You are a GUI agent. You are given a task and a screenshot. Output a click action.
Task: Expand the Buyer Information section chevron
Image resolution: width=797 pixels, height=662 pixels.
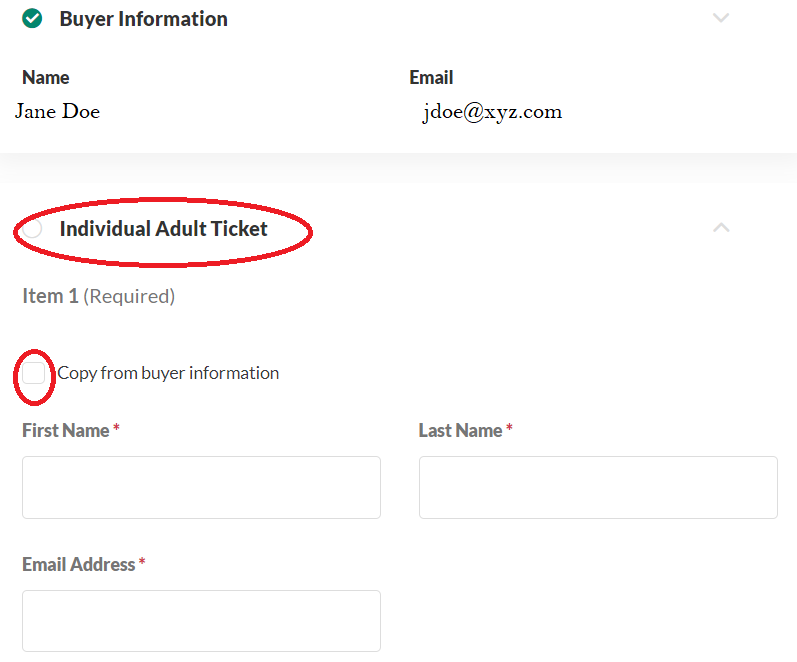click(721, 18)
